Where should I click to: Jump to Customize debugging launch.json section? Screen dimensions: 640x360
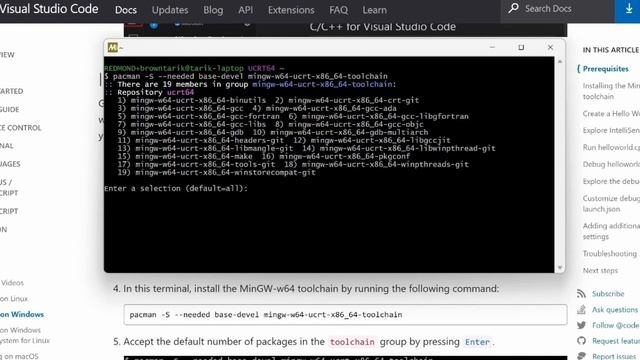click(x=611, y=203)
